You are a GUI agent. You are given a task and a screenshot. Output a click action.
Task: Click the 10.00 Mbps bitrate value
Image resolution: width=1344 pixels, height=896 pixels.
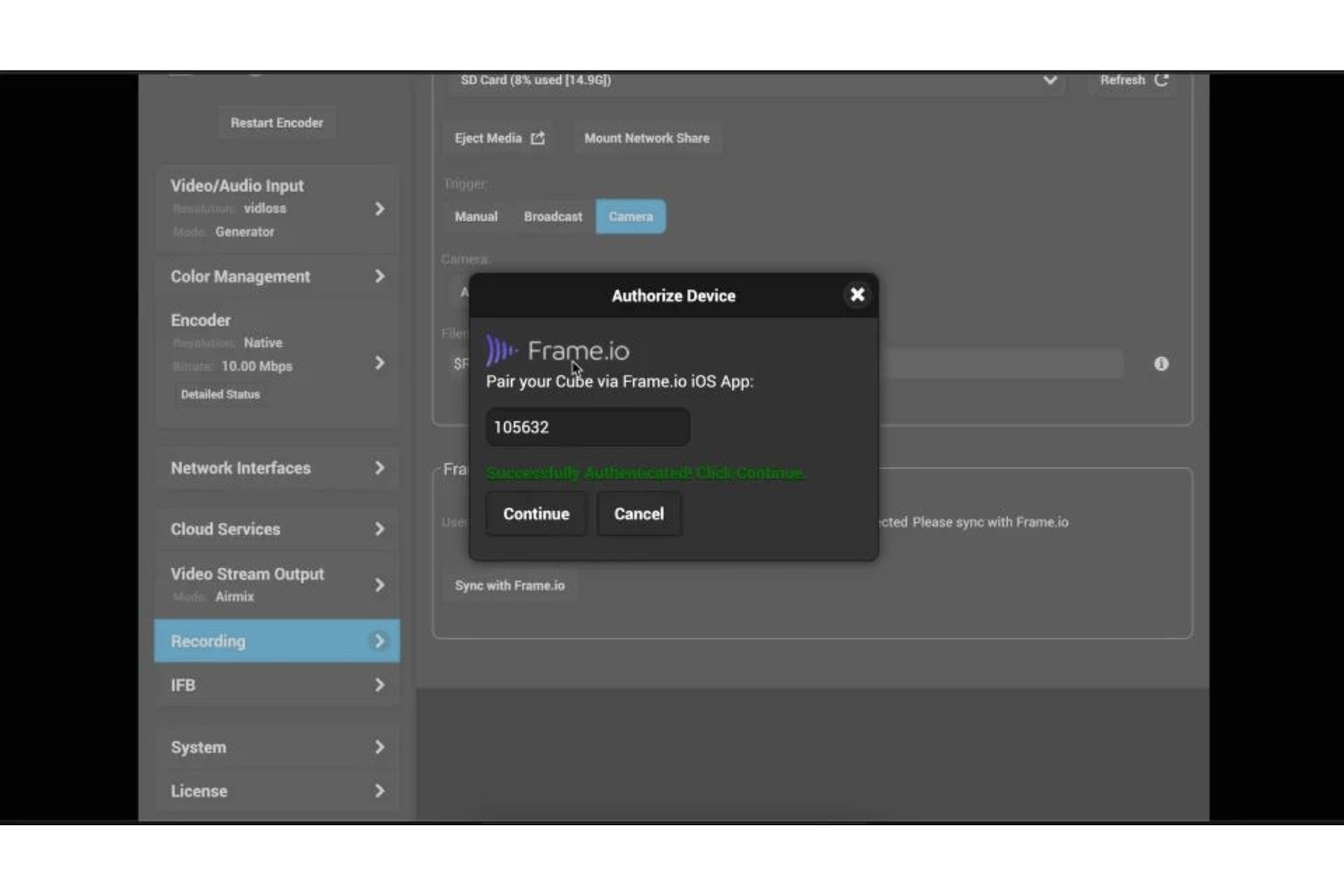coord(257,367)
